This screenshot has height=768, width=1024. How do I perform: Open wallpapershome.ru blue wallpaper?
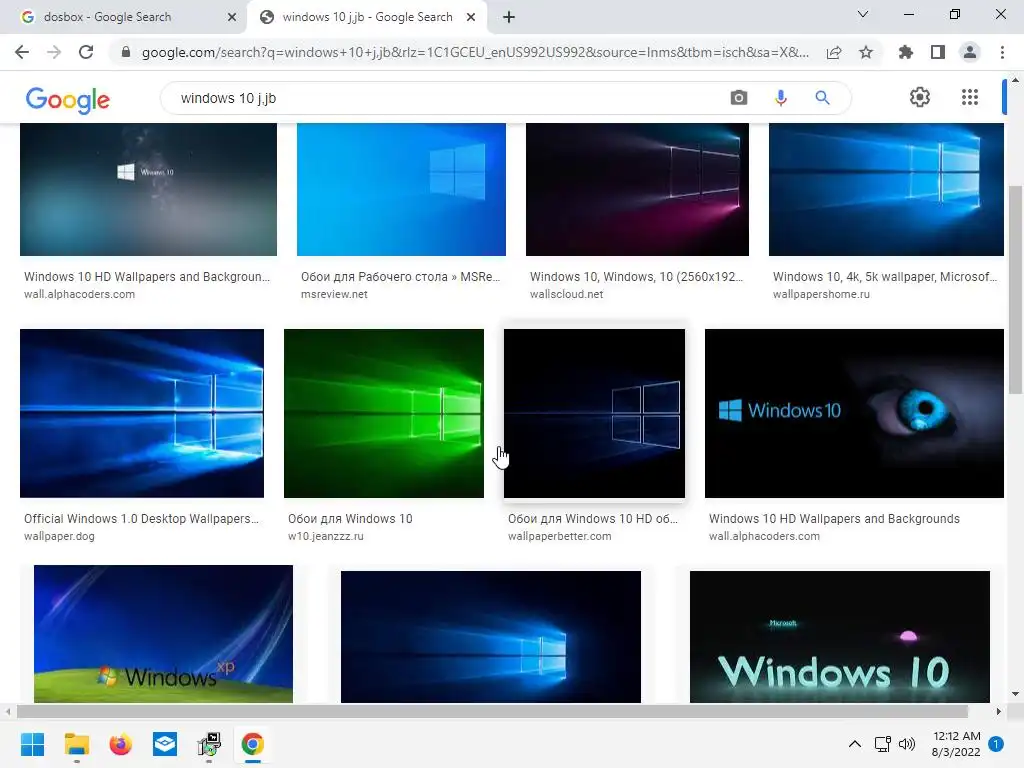(x=886, y=189)
